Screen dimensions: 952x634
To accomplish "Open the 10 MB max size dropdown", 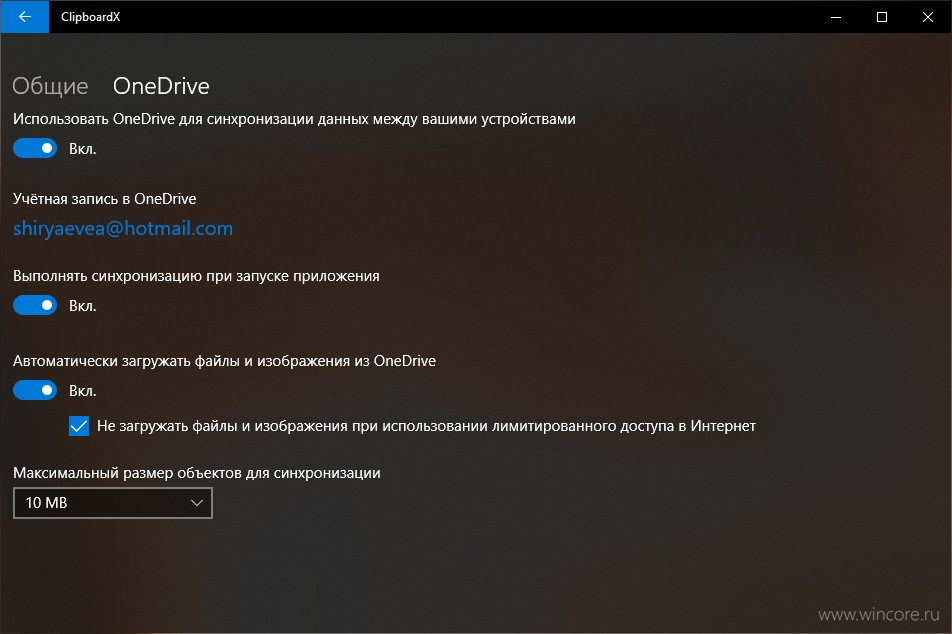I will (x=113, y=503).
